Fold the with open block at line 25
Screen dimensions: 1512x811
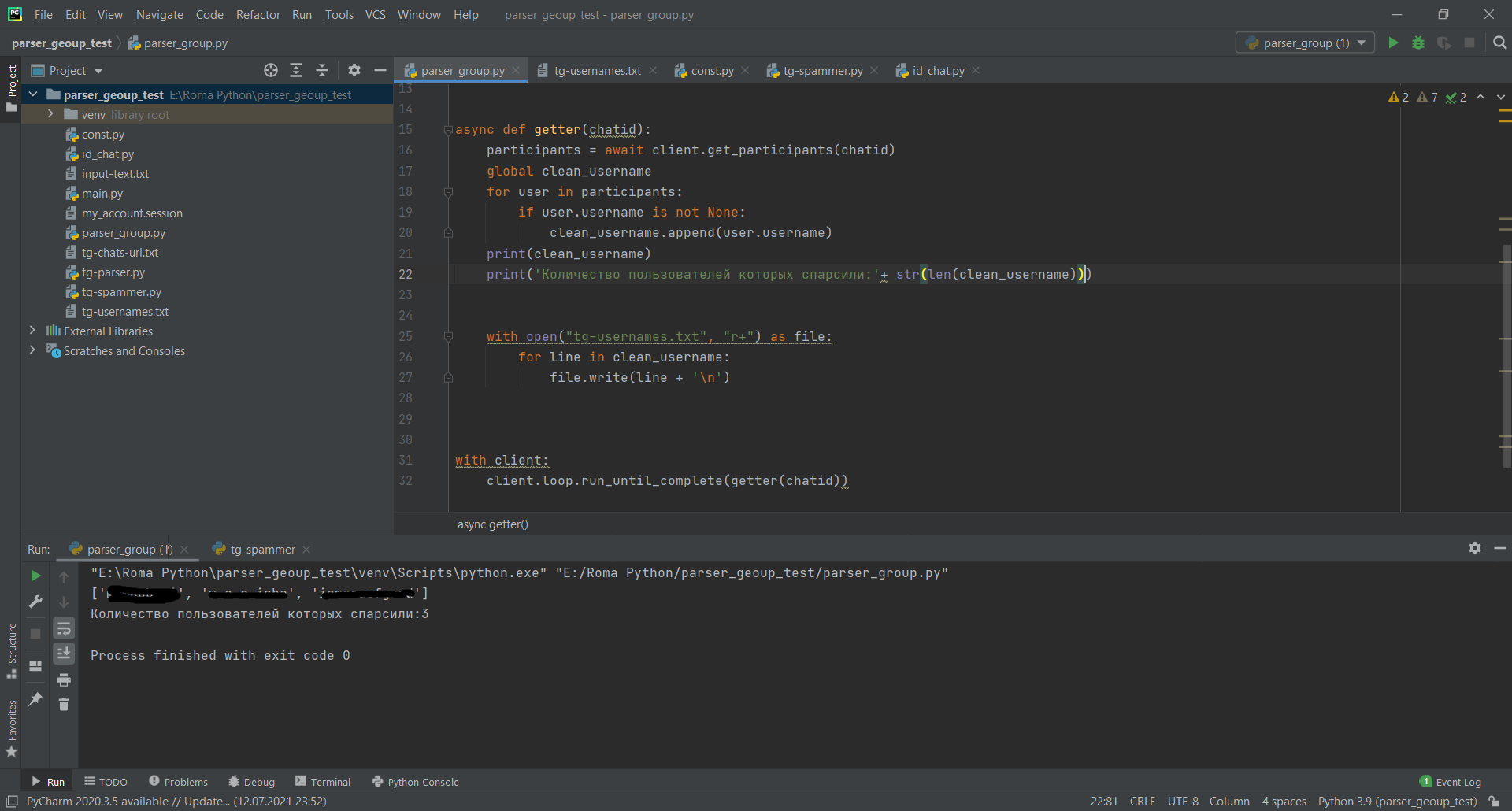pos(448,337)
